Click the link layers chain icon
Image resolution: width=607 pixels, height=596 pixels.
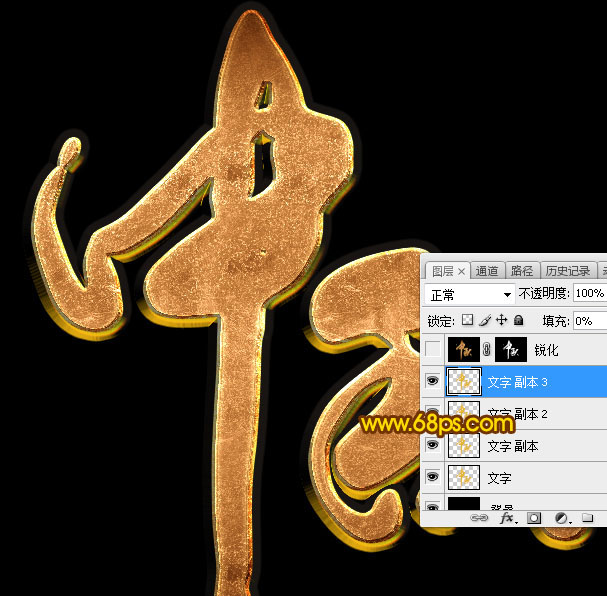(x=479, y=518)
